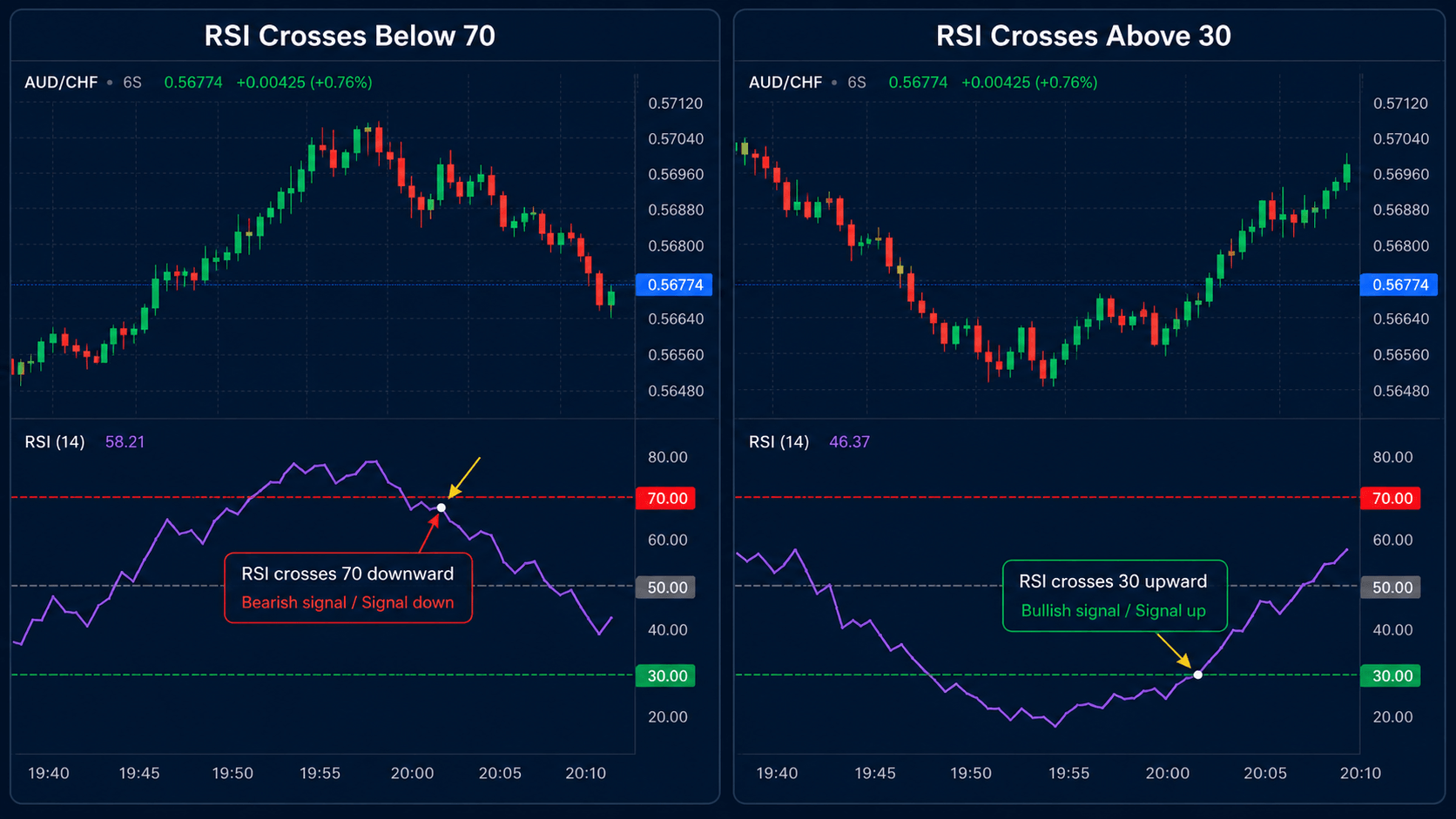The height and width of the screenshot is (819, 1456).
Task: Click the 20:10 time label in the Below 70 chart
Action: (x=585, y=774)
